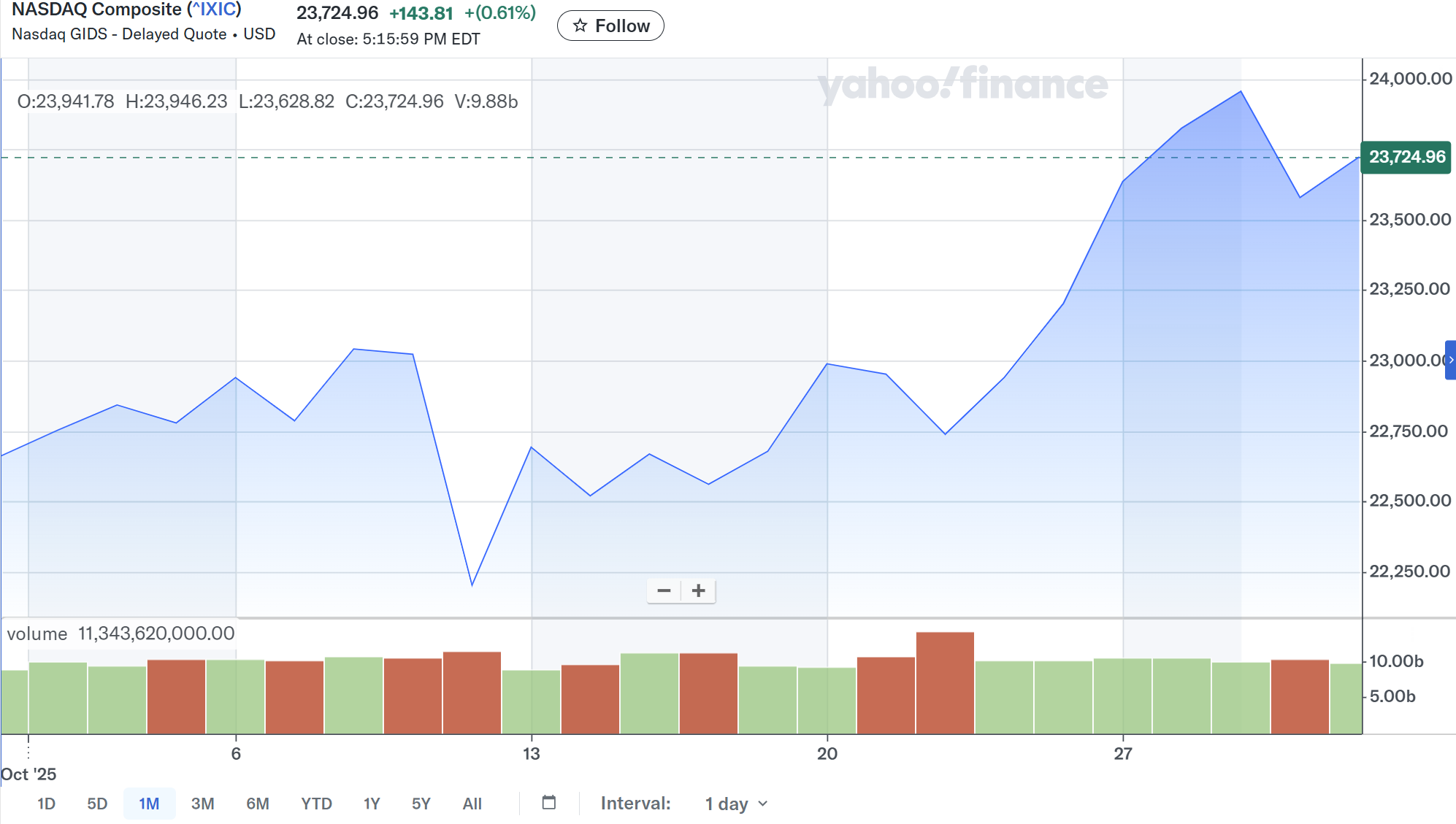Click the chart peak near Oct 29
The image size is (1456, 824).
pyautogui.click(x=1241, y=92)
